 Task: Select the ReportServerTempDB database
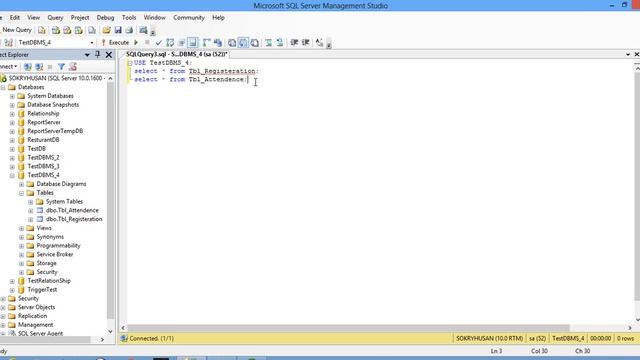click(55, 131)
